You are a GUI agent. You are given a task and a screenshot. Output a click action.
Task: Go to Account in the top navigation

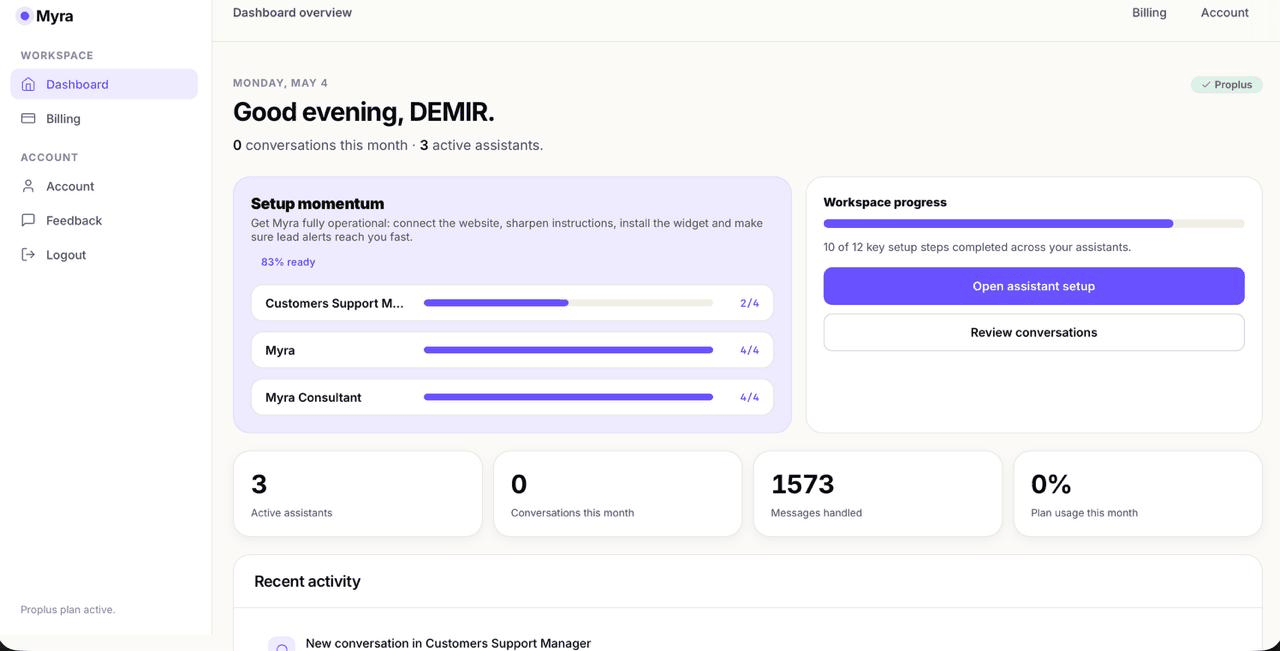(x=1225, y=12)
